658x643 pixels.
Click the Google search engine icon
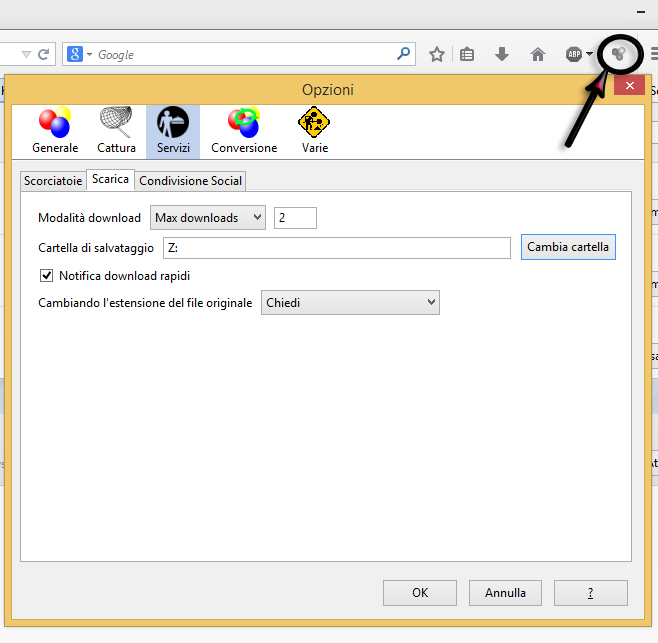(75, 54)
